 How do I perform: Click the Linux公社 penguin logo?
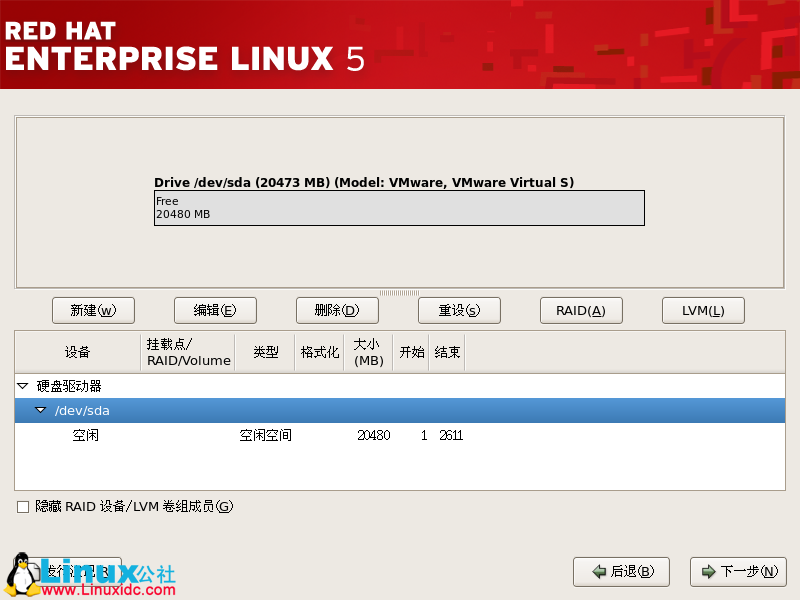click(x=20, y=578)
